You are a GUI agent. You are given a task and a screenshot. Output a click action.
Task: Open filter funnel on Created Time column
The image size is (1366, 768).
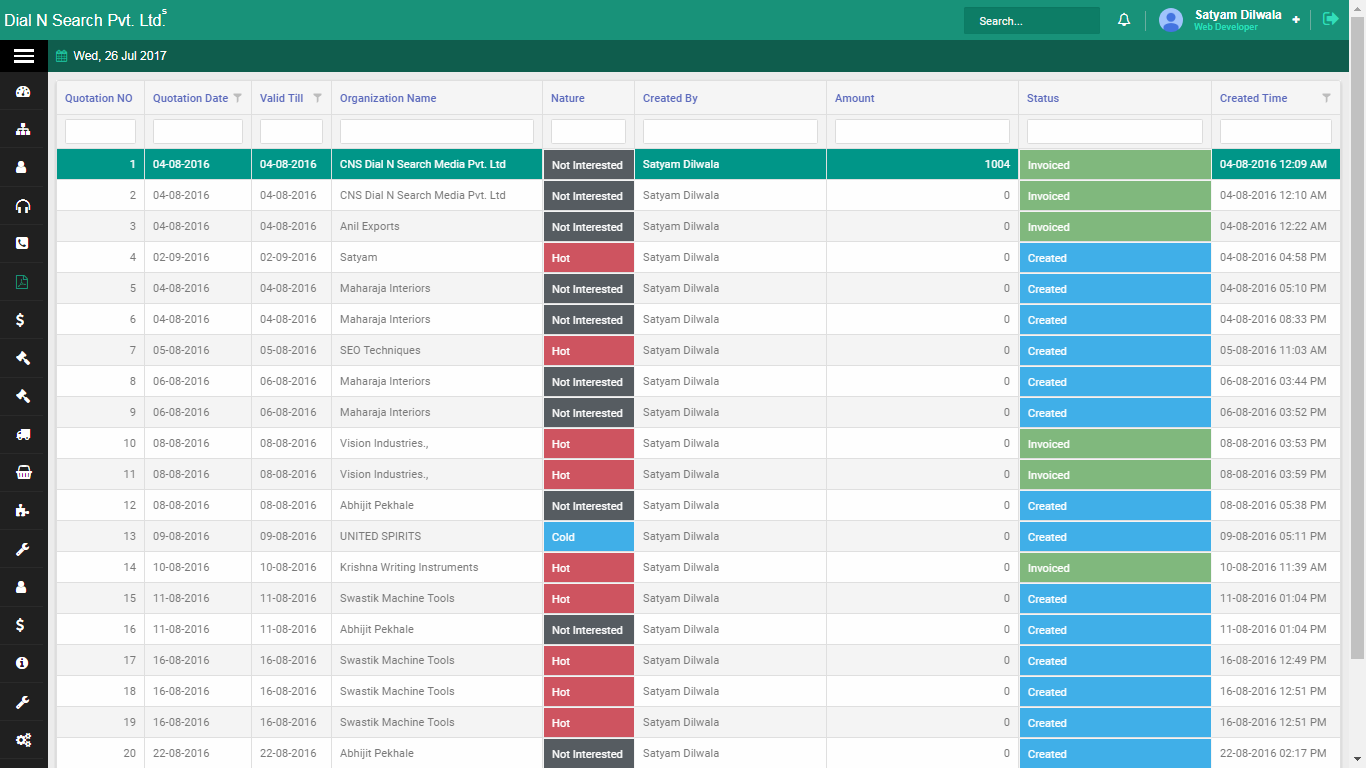click(1326, 98)
